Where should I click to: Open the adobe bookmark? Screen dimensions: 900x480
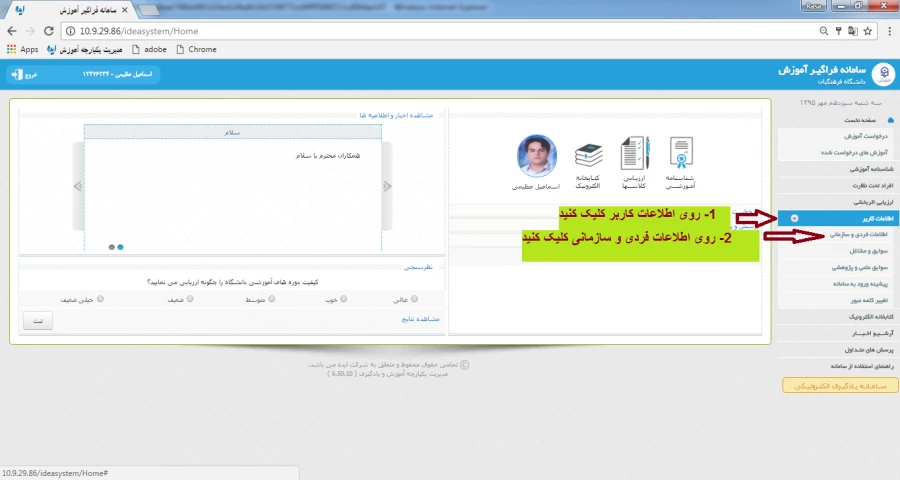(149, 49)
